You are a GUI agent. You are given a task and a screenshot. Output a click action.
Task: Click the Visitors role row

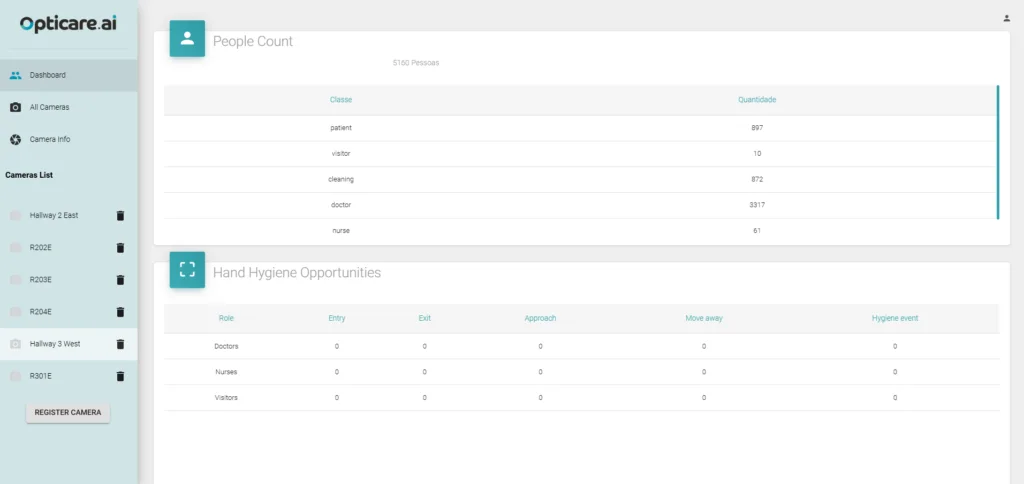coord(581,397)
